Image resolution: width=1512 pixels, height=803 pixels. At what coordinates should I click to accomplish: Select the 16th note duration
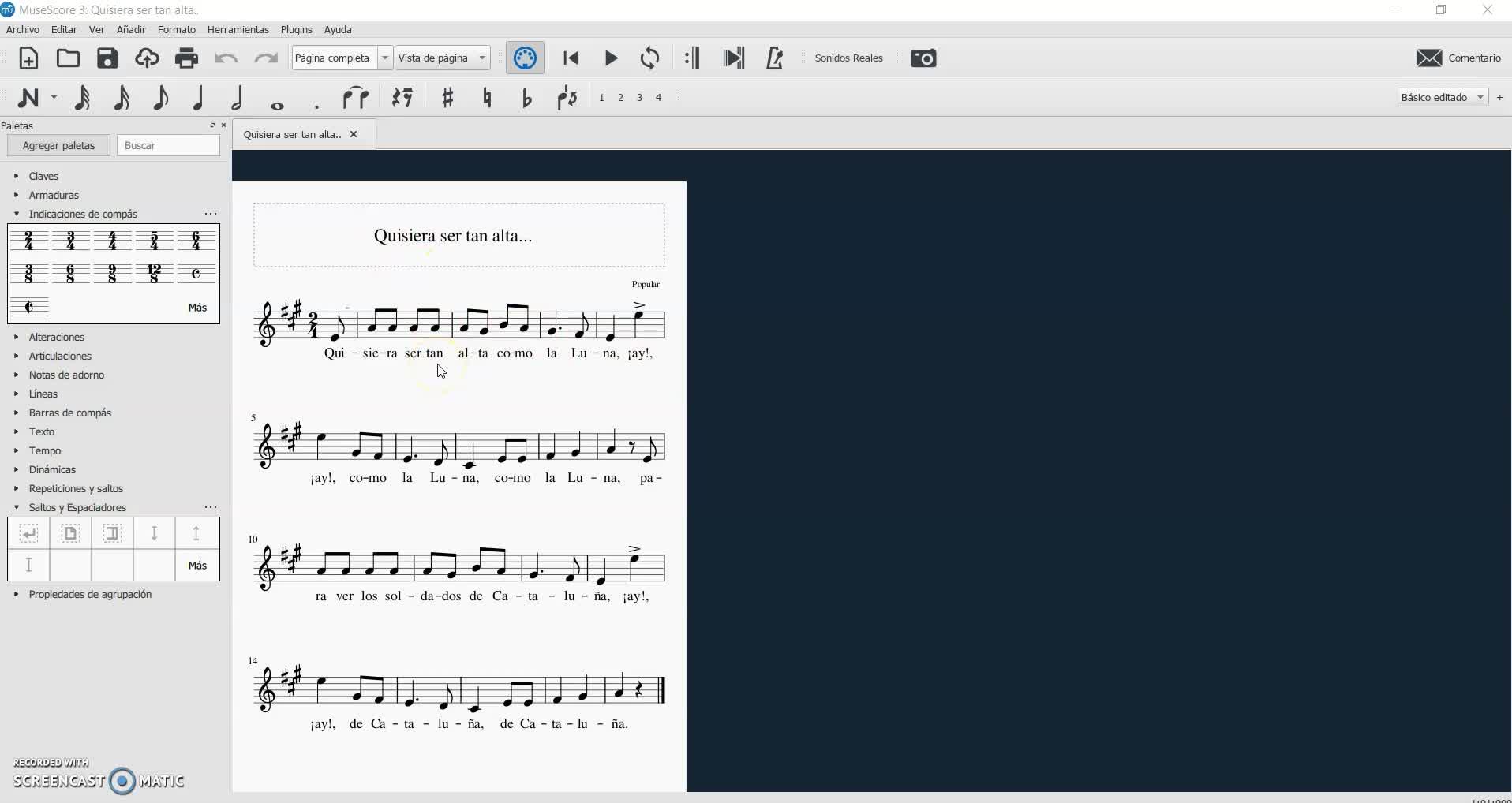122,98
